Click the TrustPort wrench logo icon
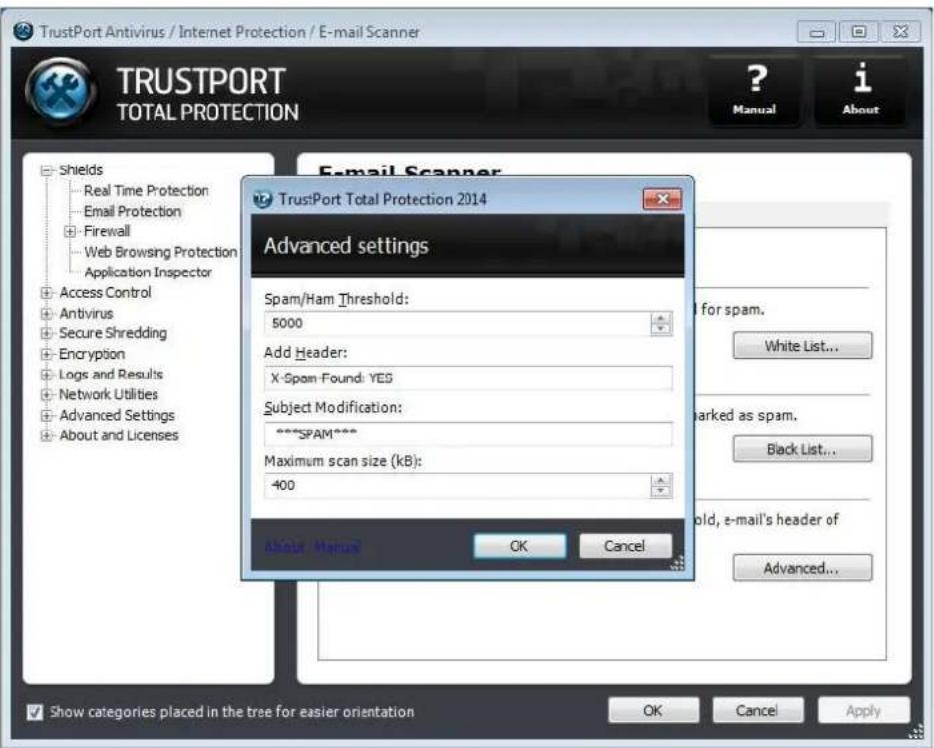This screenshot has width=934, height=748. (x=61, y=91)
